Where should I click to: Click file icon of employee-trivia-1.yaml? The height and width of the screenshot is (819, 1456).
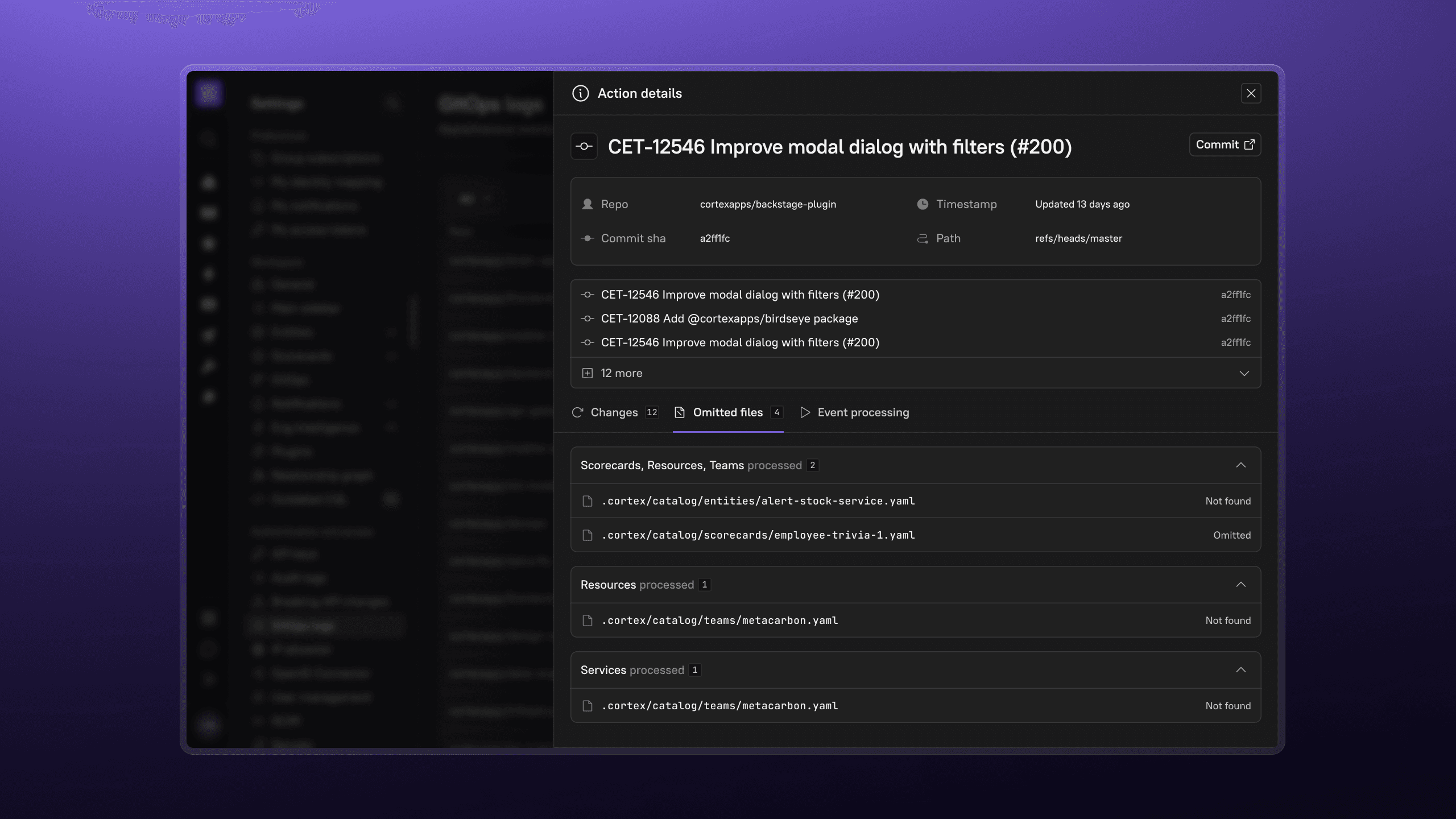click(x=588, y=535)
